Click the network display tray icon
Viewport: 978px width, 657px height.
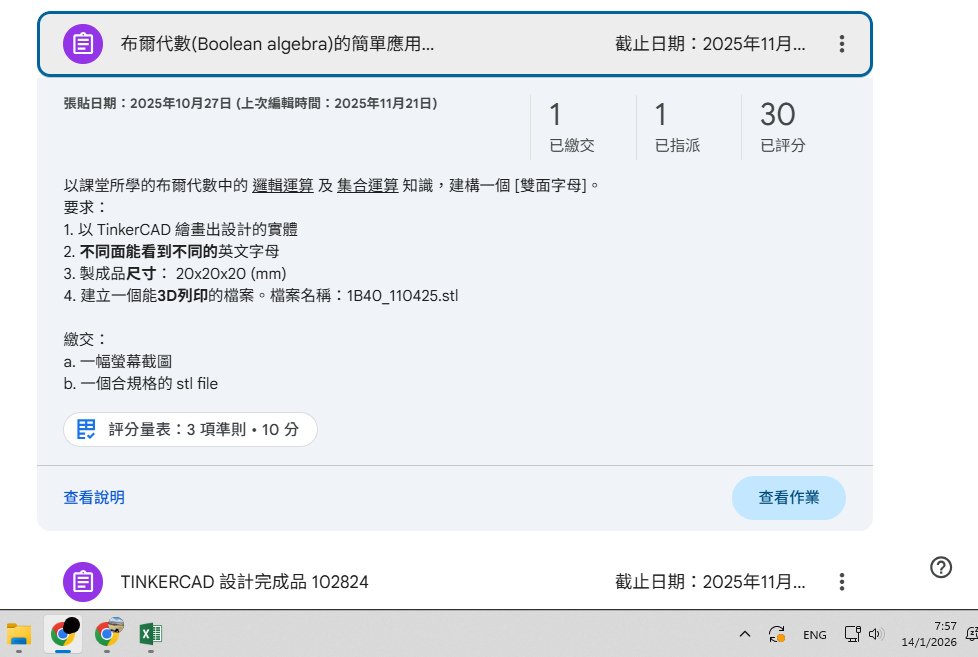coord(851,634)
